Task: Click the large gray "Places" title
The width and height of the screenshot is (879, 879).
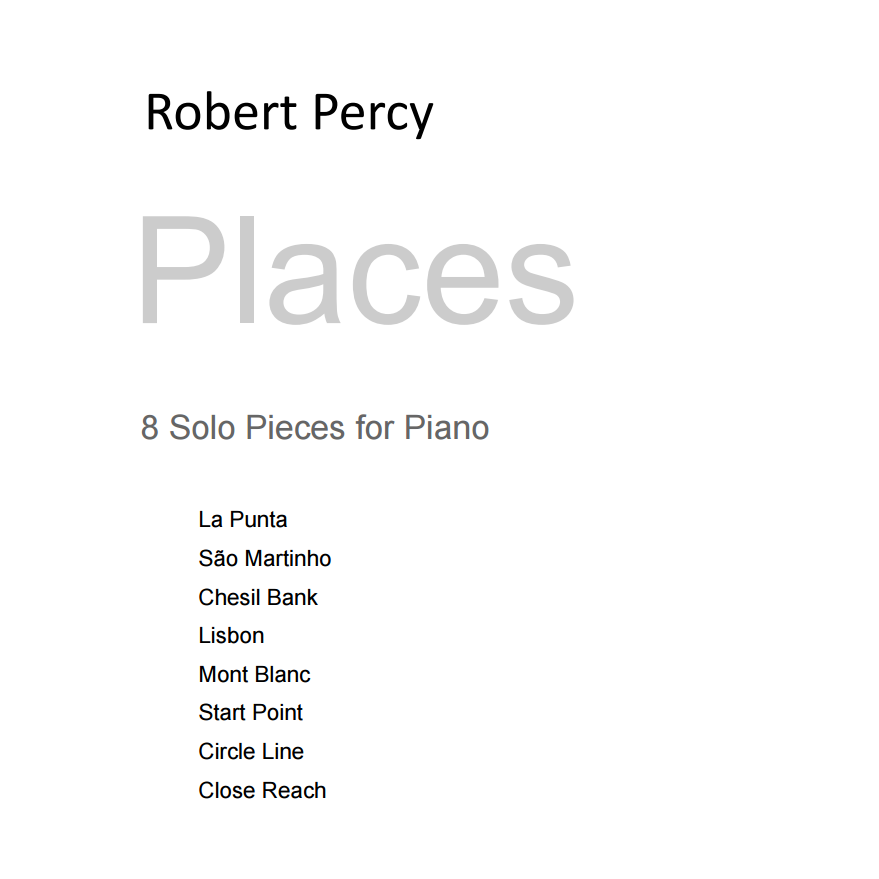Action: pos(355,273)
